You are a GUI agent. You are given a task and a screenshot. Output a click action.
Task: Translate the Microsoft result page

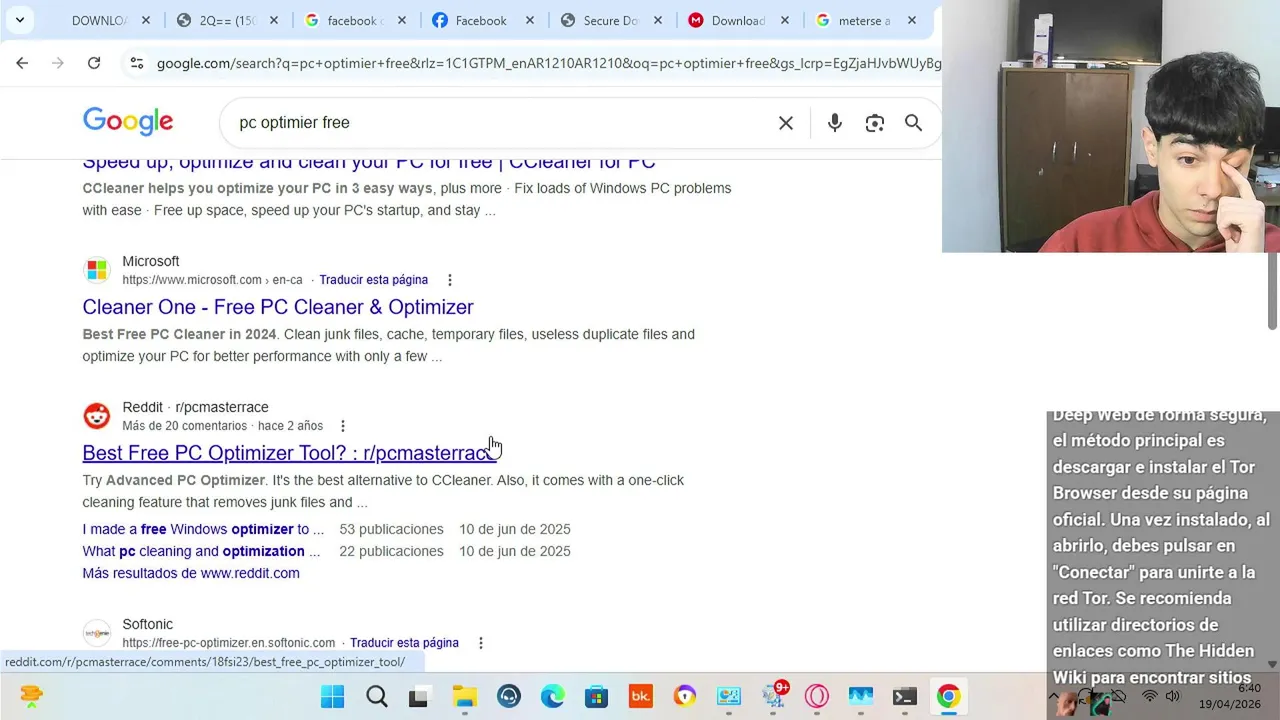click(373, 280)
